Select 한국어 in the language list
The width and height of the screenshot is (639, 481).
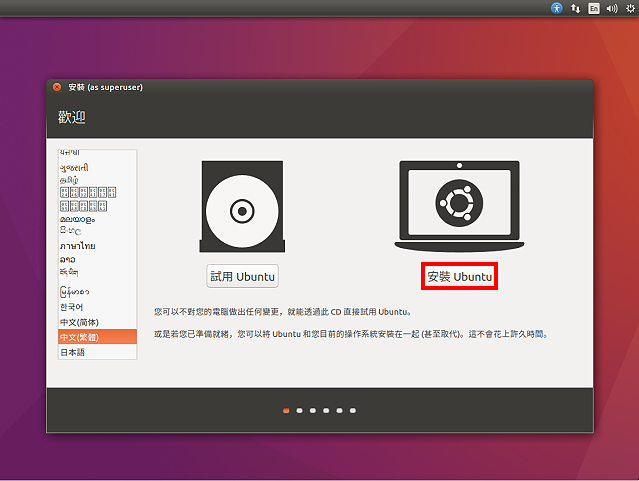[x=97, y=307]
